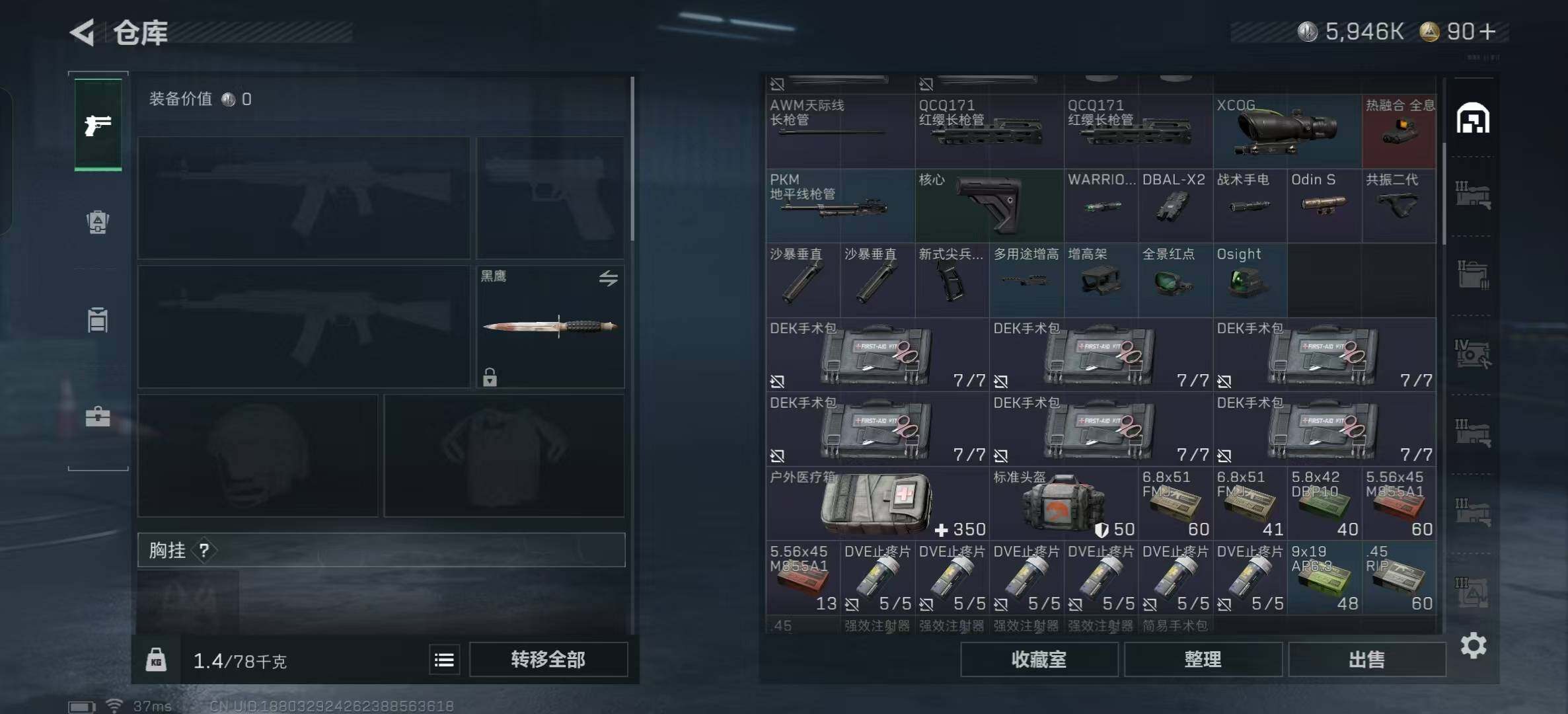
Task: Select the 标准头盔 helmet item
Action: 1063,504
